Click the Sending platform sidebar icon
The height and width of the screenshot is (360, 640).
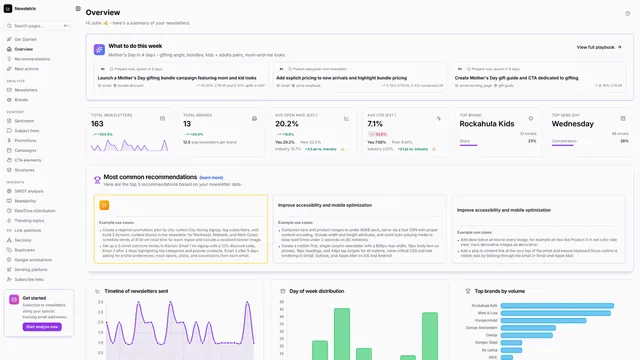[x=9, y=269]
